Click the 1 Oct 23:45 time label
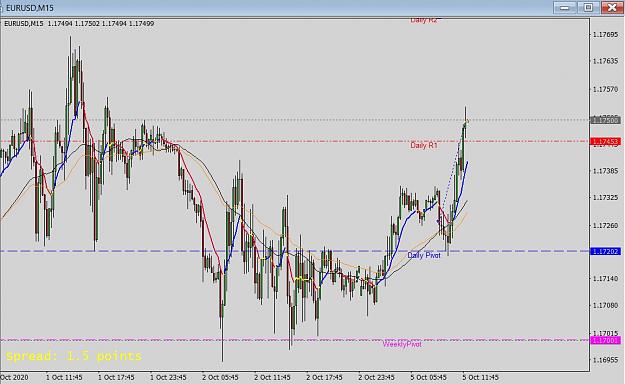This screenshot has width=625, height=384. (x=168, y=377)
